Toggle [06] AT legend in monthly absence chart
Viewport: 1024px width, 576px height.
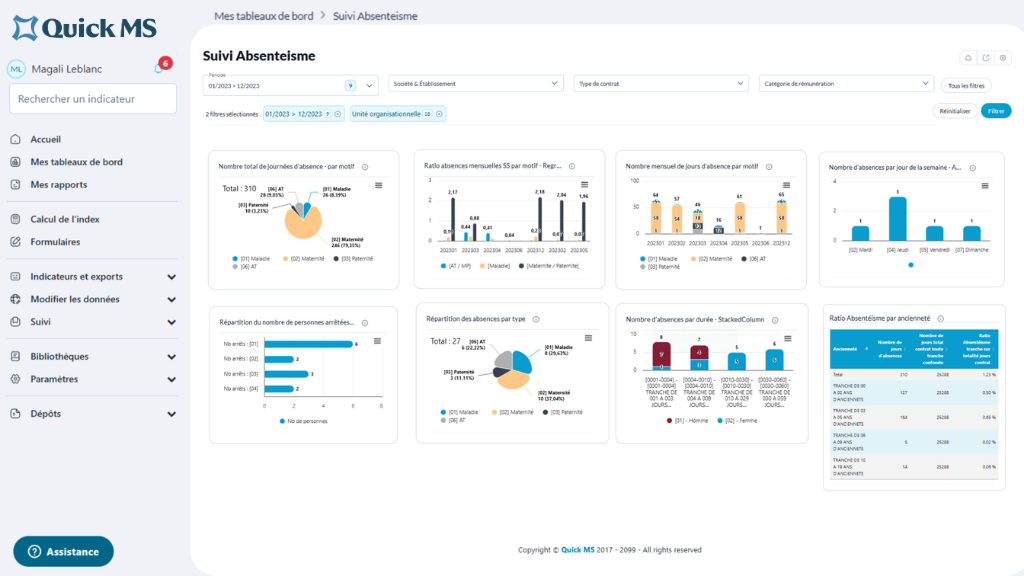tap(754, 259)
